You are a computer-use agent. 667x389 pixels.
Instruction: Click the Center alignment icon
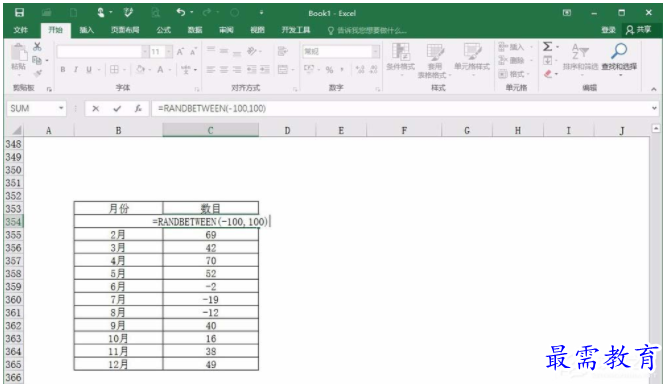click(x=224, y=69)
